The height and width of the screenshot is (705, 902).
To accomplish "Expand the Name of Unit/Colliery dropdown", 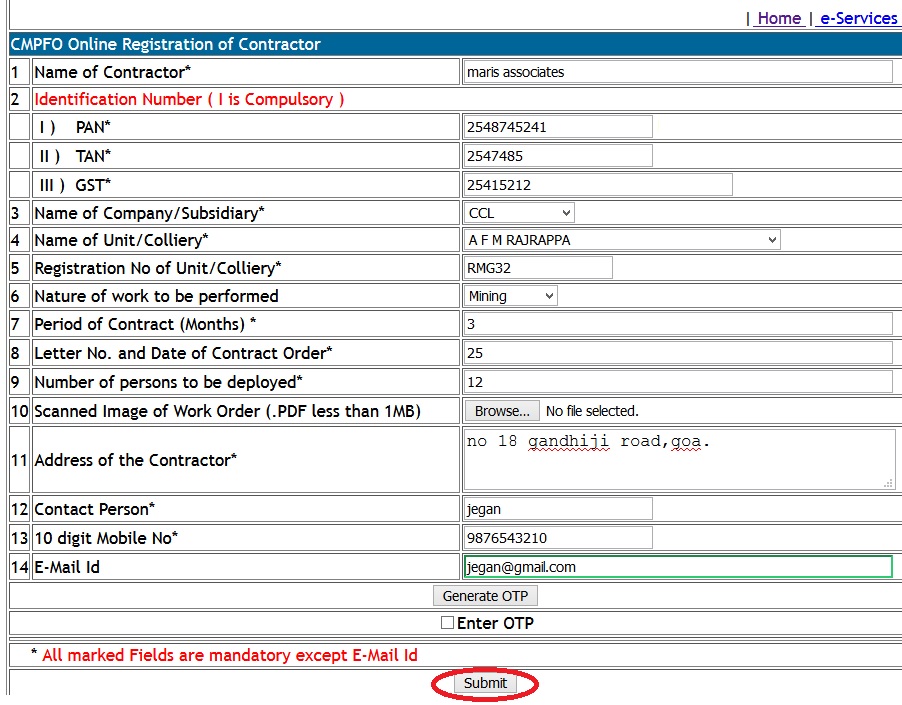I will click(x=622, y=240).
